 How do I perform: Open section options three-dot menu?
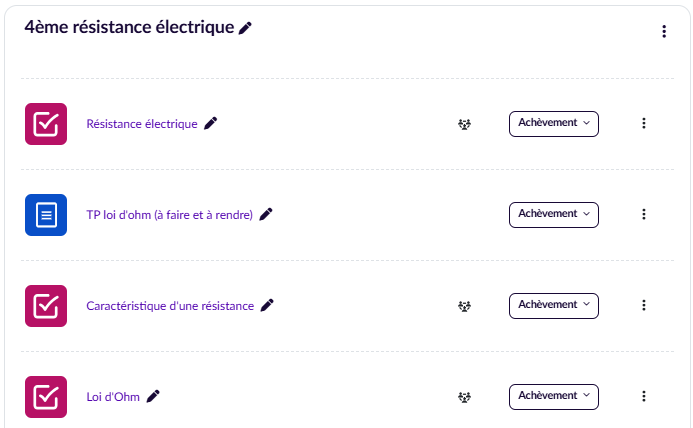(x=663, y=32)
